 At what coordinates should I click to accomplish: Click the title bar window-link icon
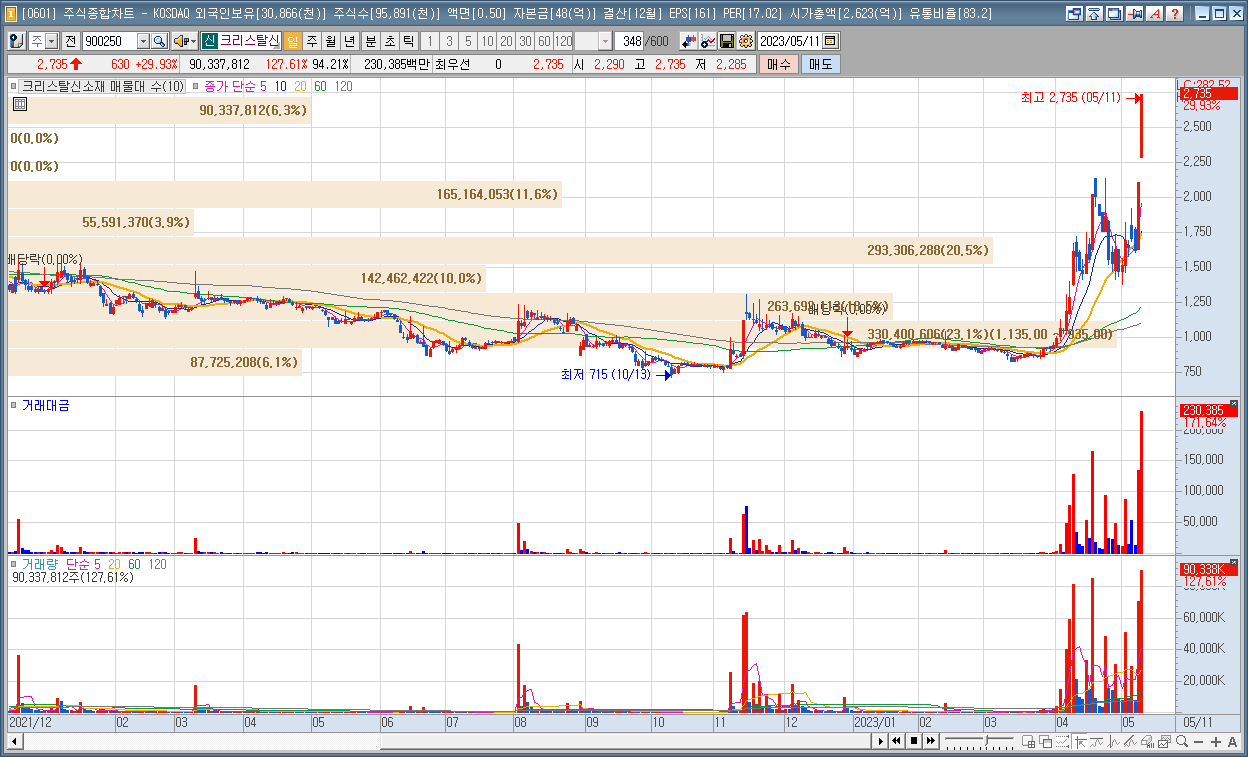coord(1075,14)
